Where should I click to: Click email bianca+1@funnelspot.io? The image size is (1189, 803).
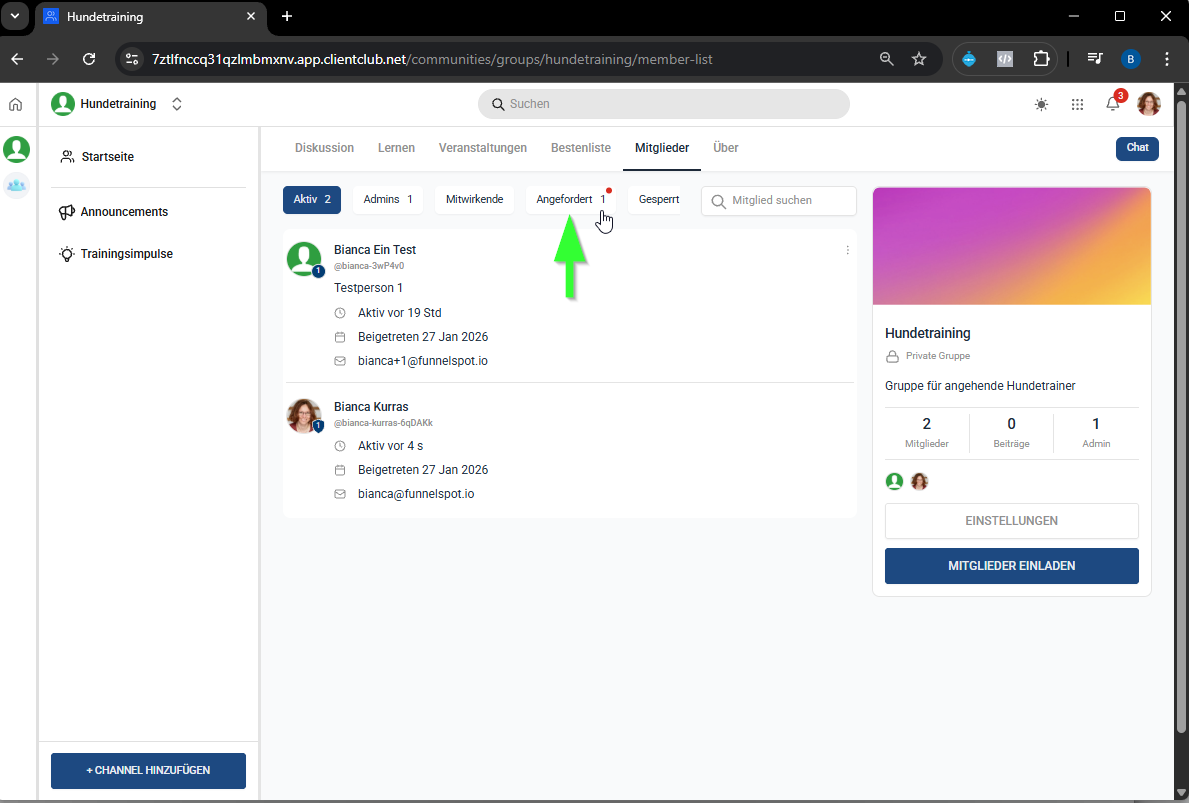(422, 361)
